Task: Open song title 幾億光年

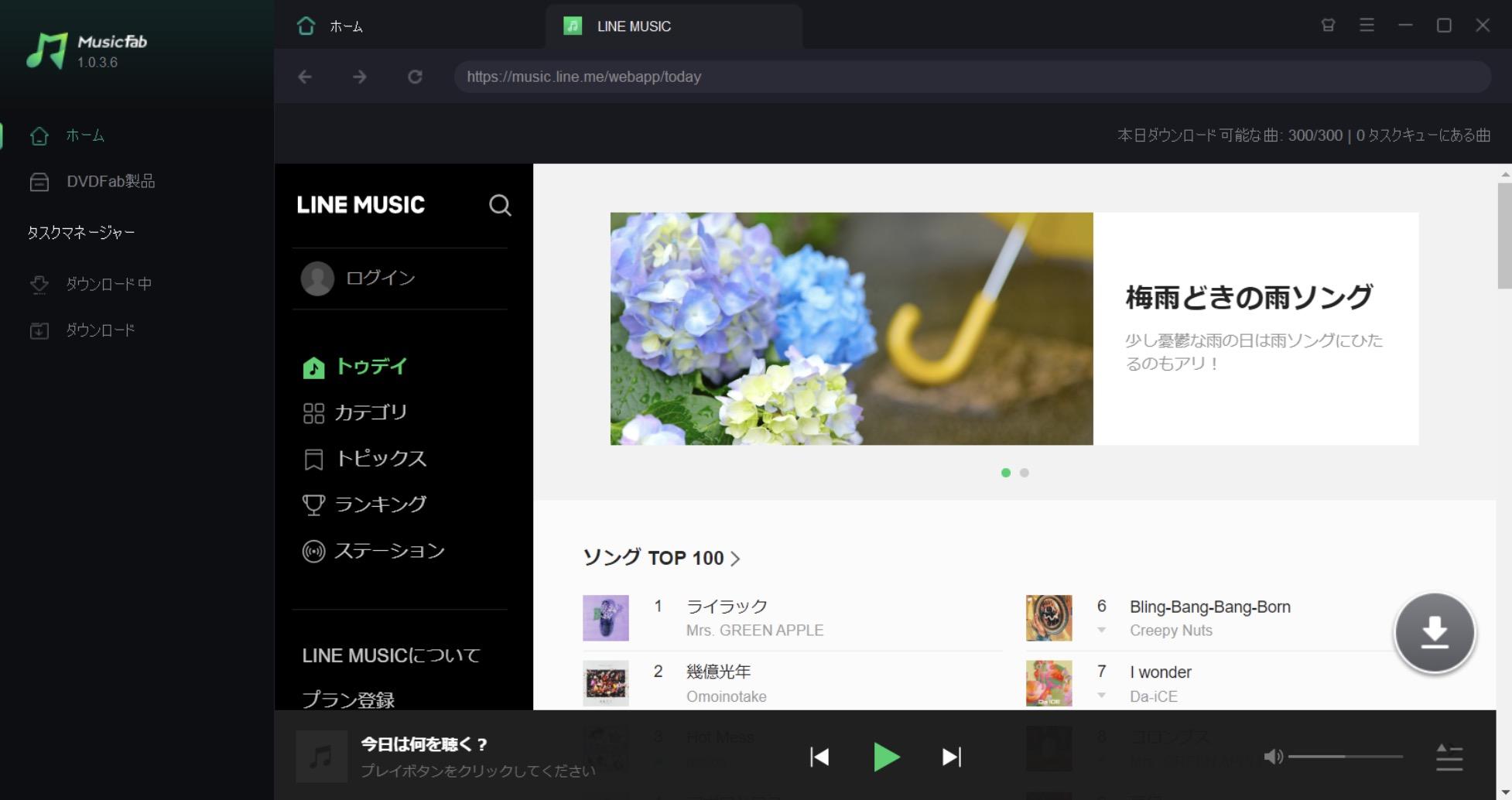Action: (718, 672)
